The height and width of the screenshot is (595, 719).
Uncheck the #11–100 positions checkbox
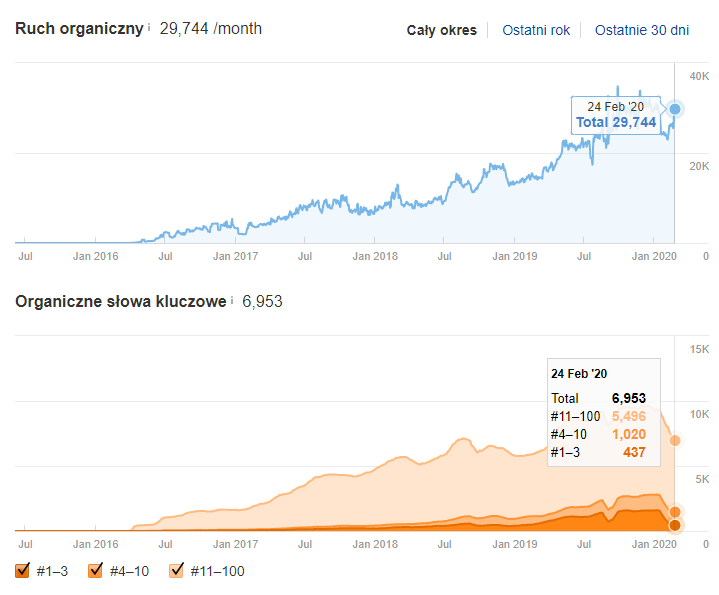pyautogui.click(x=176, y=571)
